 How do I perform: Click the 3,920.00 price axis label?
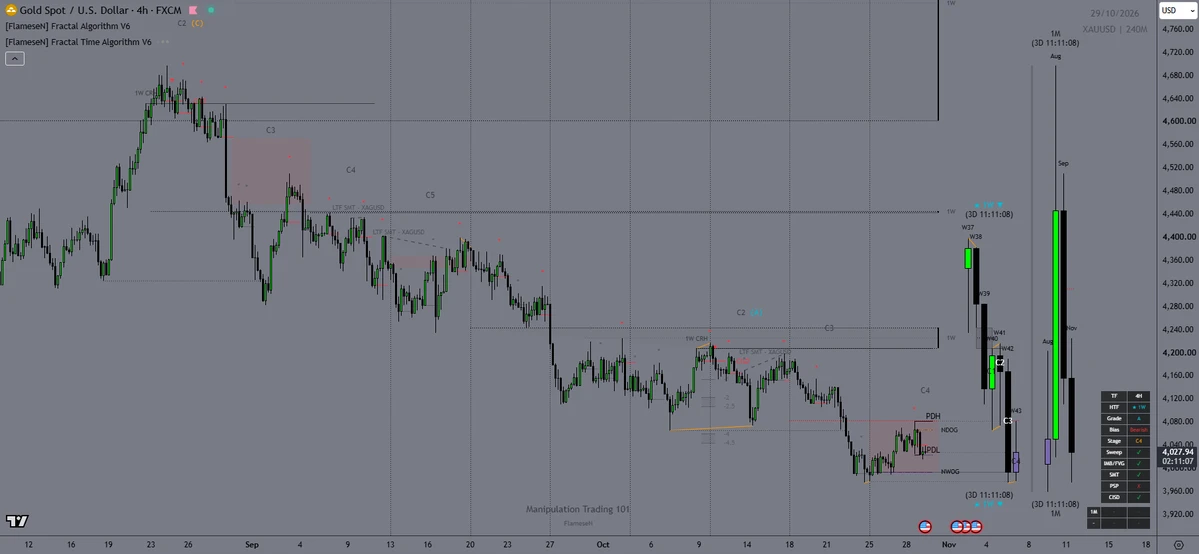coord(1177,513)
